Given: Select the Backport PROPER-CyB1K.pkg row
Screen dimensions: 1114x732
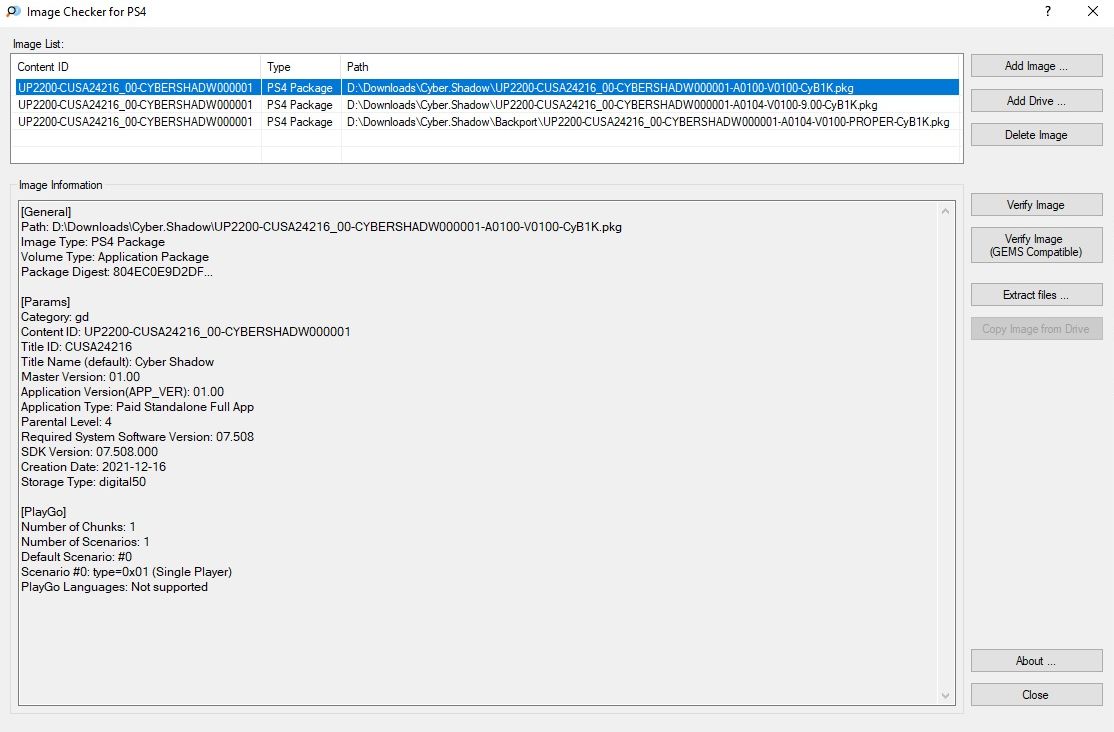Looking at the screenshot, I should click(487, 122).
